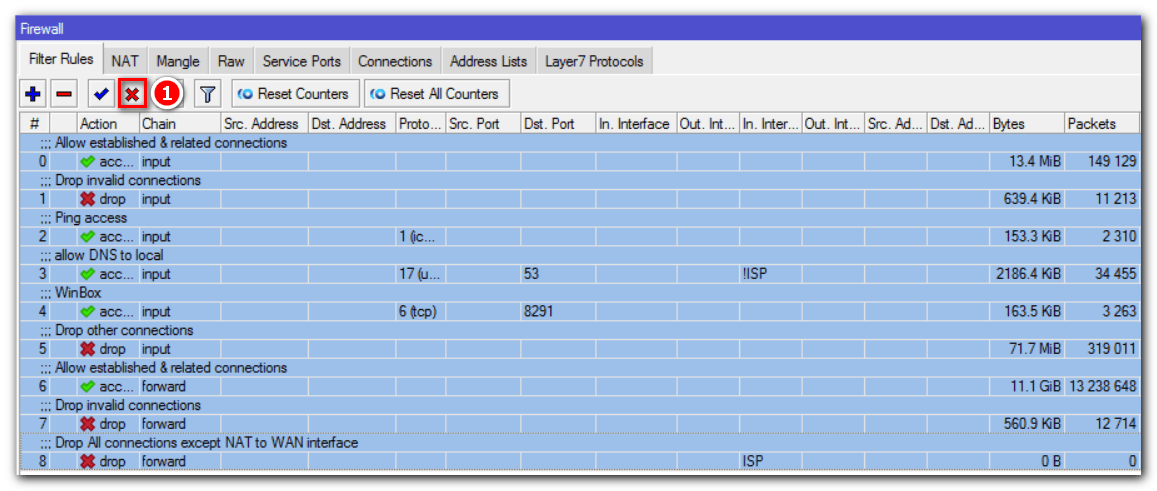Image resolution: width=1157 pixels, height=491 pixels.
Task: Click the blue plus Add rule icon
Action: point(33,94)
